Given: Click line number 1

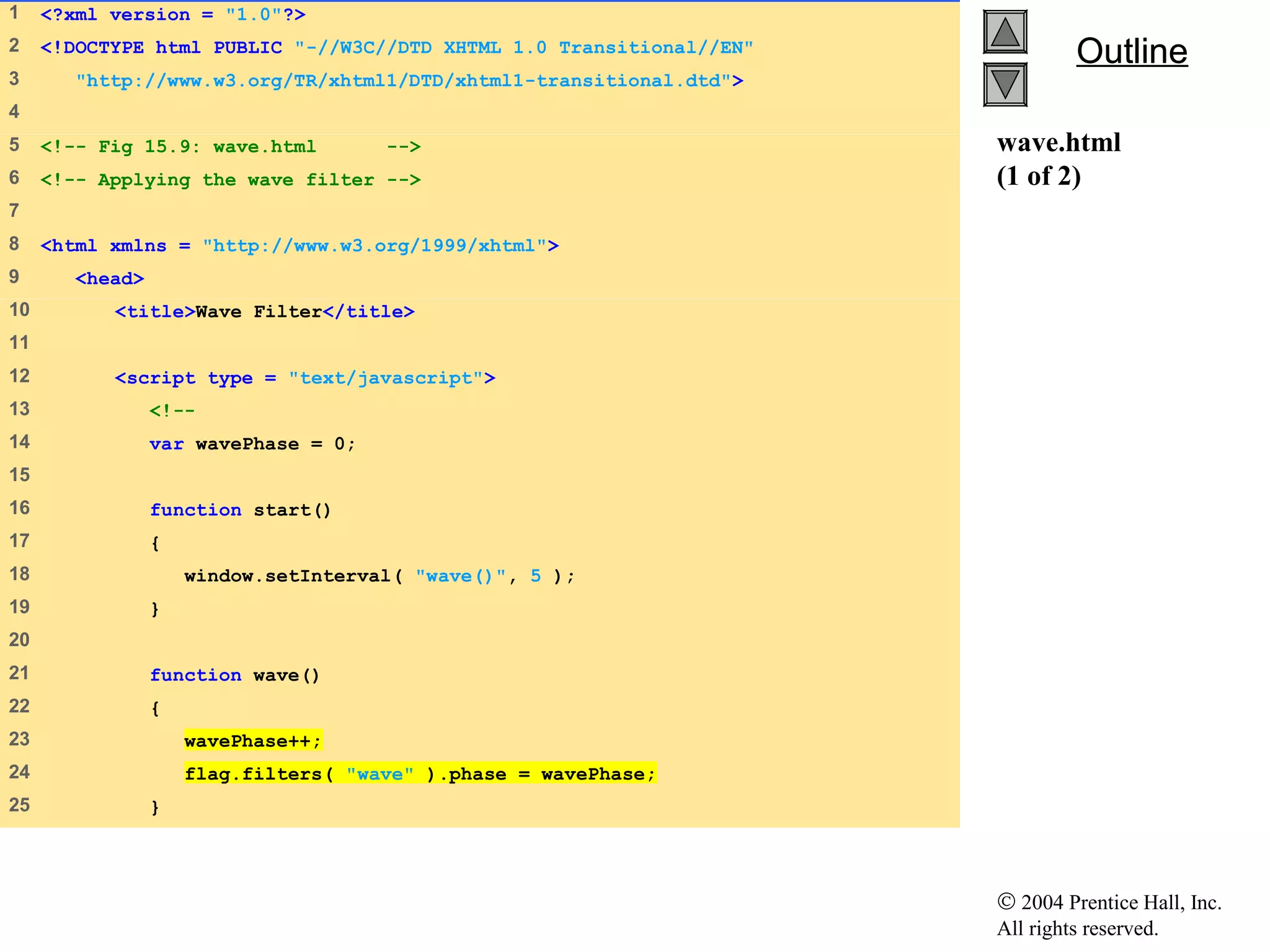Looking at the screenshot, I should (x=14, y=13).
